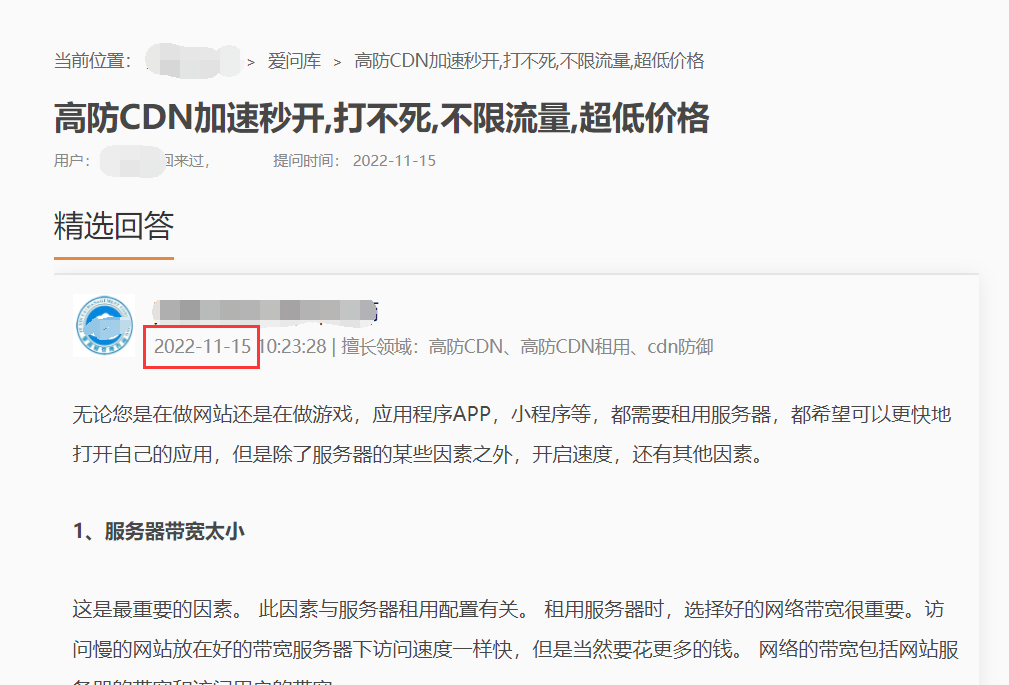This screenshot has height=685, width=1009.
Task: Select the 精选回答 tab heading
Action: tap(114, 226)
